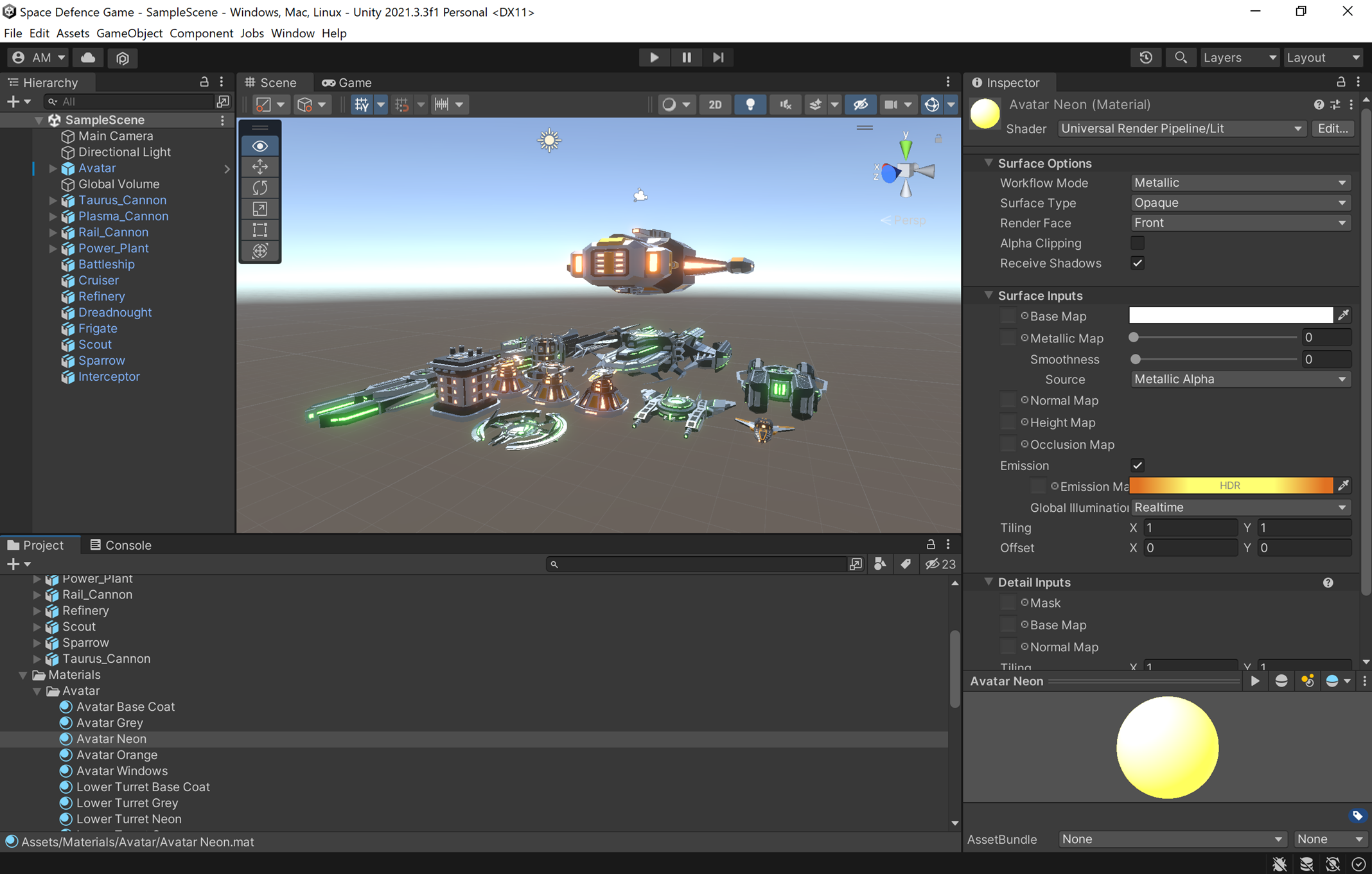
Task: Toggle the Alpha Clipping checkbox
Action: [x=1137, y=243]
